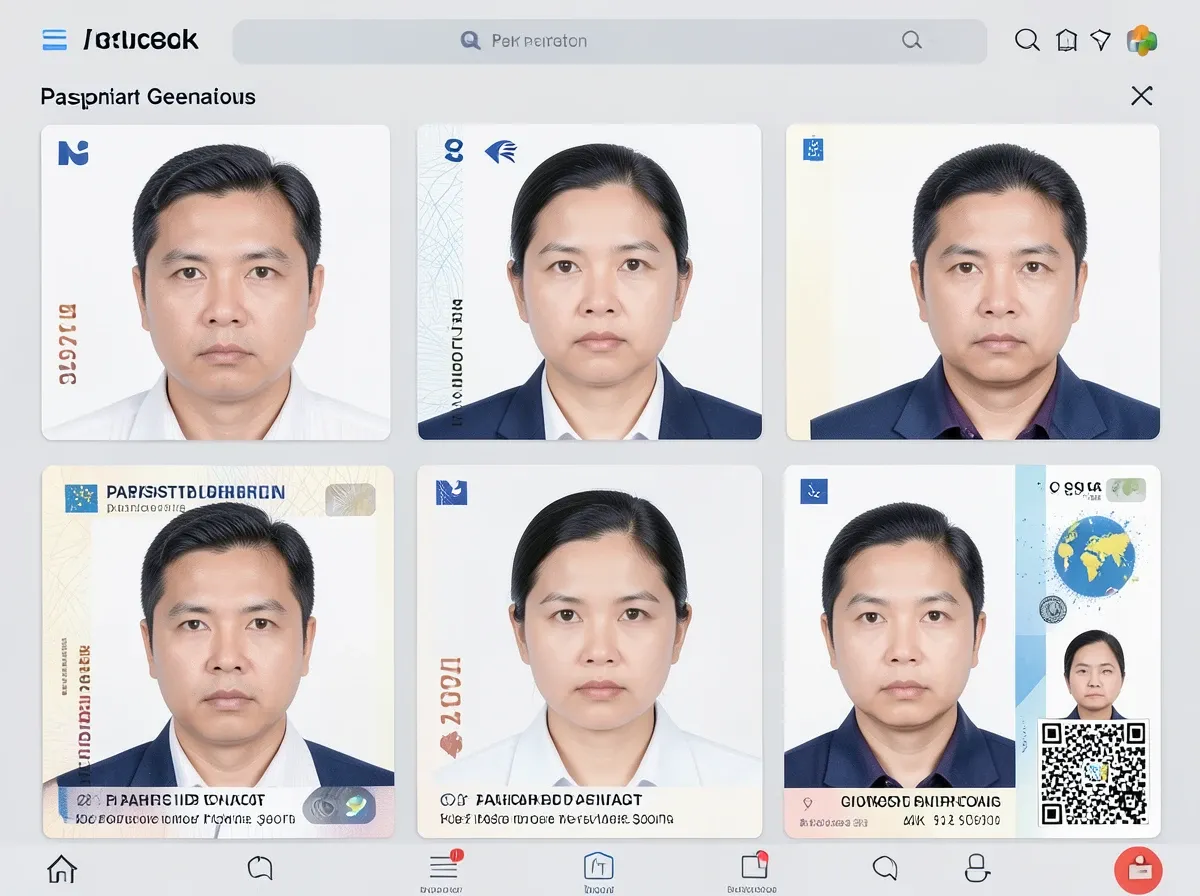Image resolution: width=1200 pixels, height=896 pixels.
Task: Open the speech bubble beside the profile icon
Action: pos(885,867)
